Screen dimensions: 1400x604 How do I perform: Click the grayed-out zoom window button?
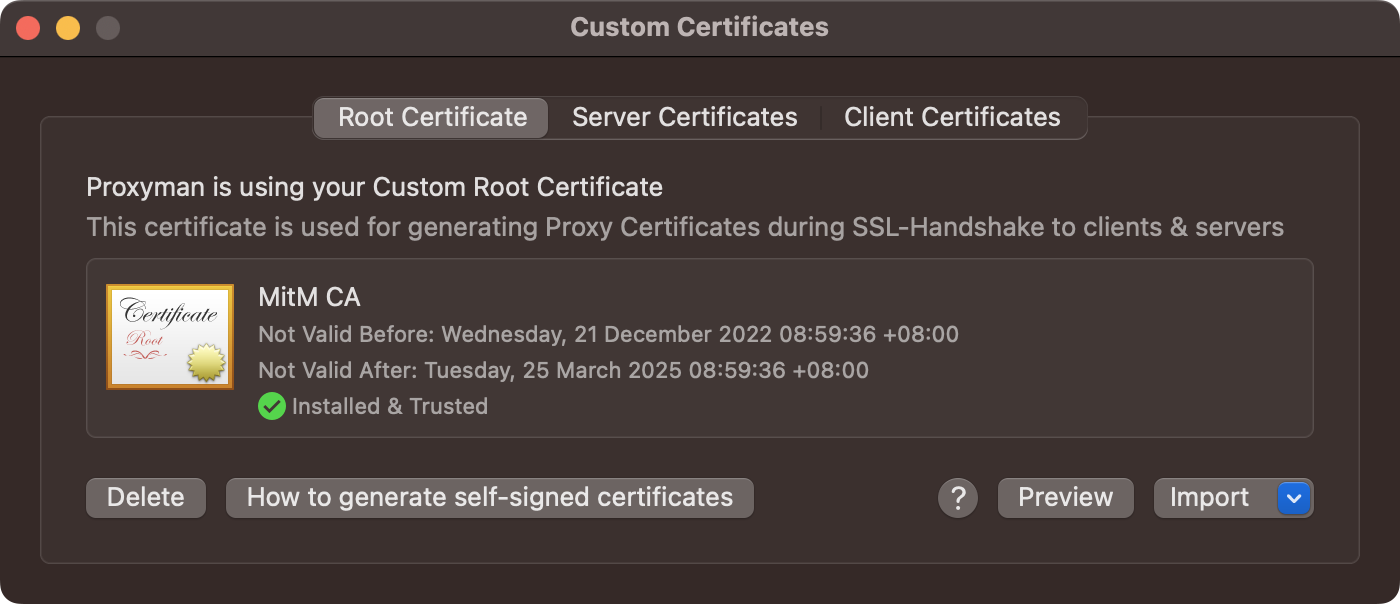click(108, 28)
